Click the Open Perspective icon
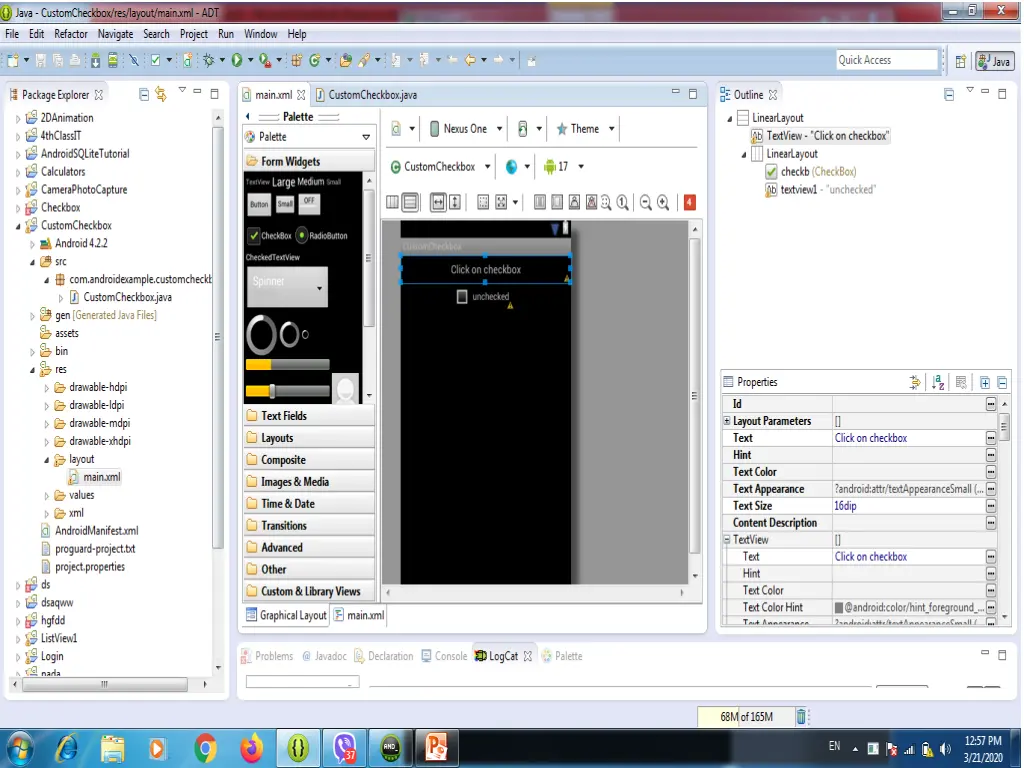The image size is (1024, 768). (961, 61)
